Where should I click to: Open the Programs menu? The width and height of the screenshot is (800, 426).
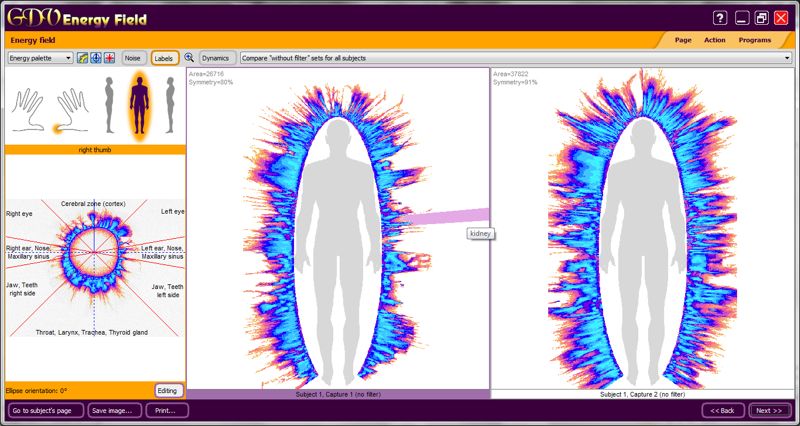pos(755,40)
